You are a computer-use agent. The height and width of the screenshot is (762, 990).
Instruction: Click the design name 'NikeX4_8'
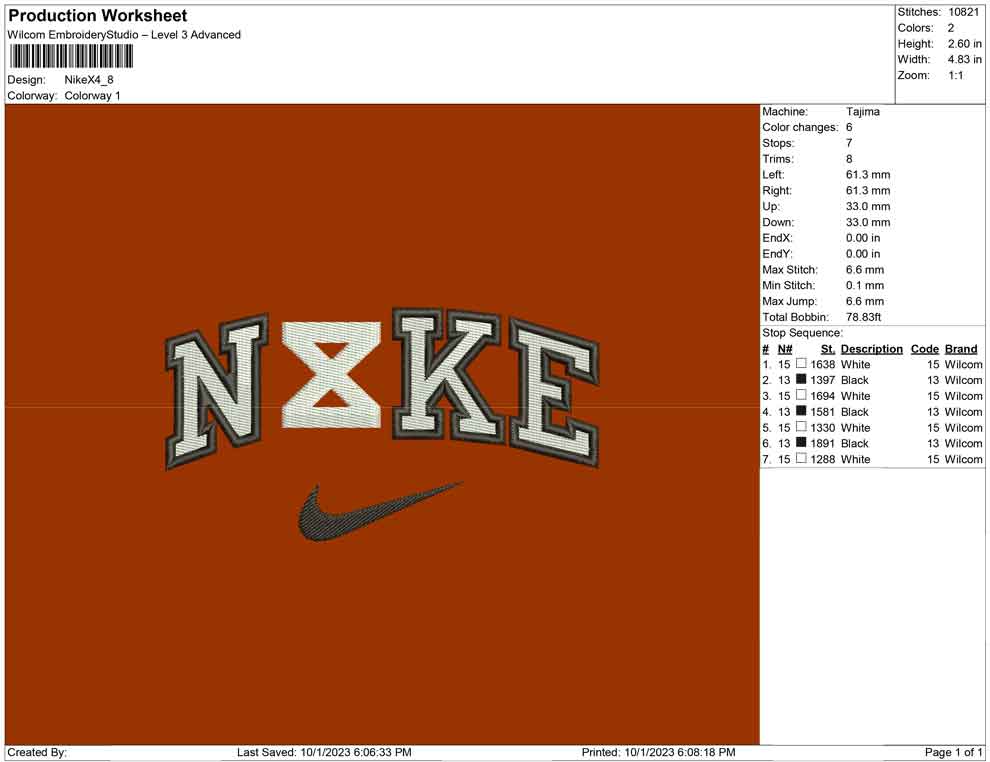coord(89,80)
